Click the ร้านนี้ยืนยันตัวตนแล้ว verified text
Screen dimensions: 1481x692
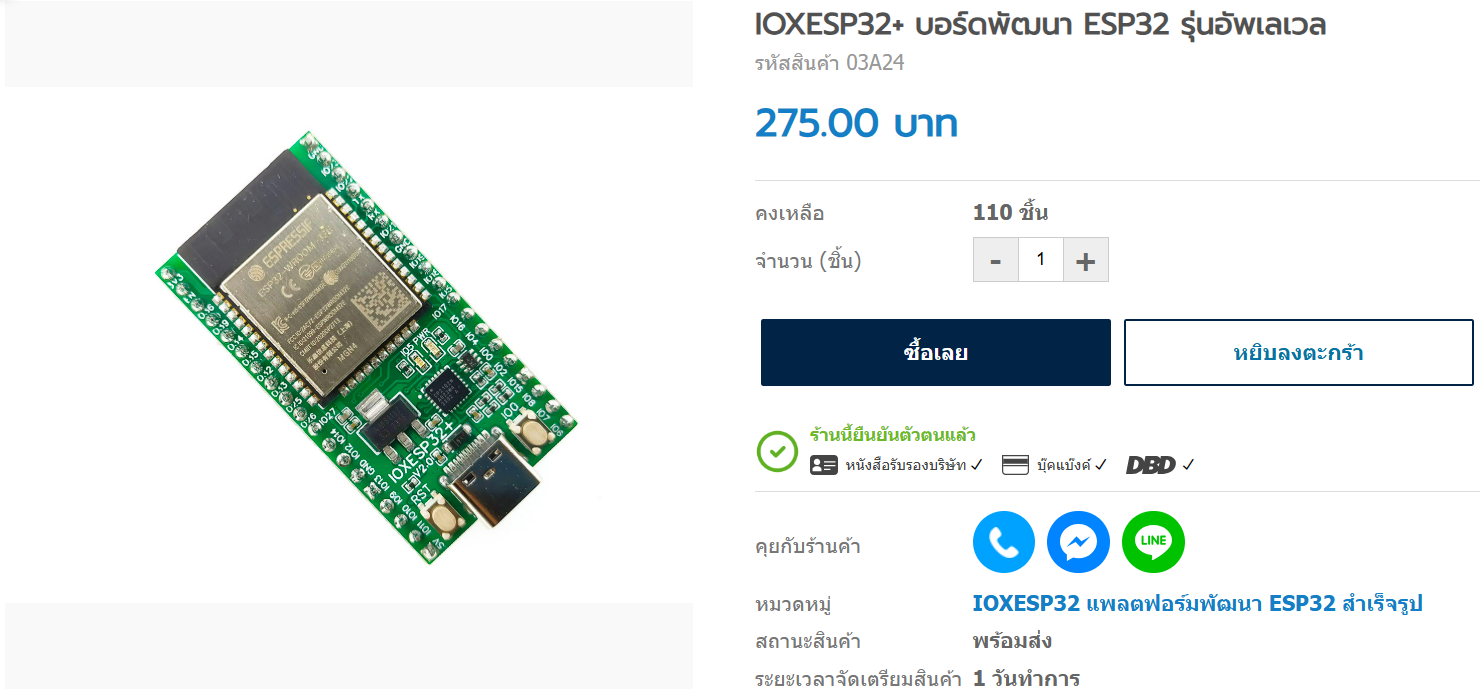click(892, 436)
